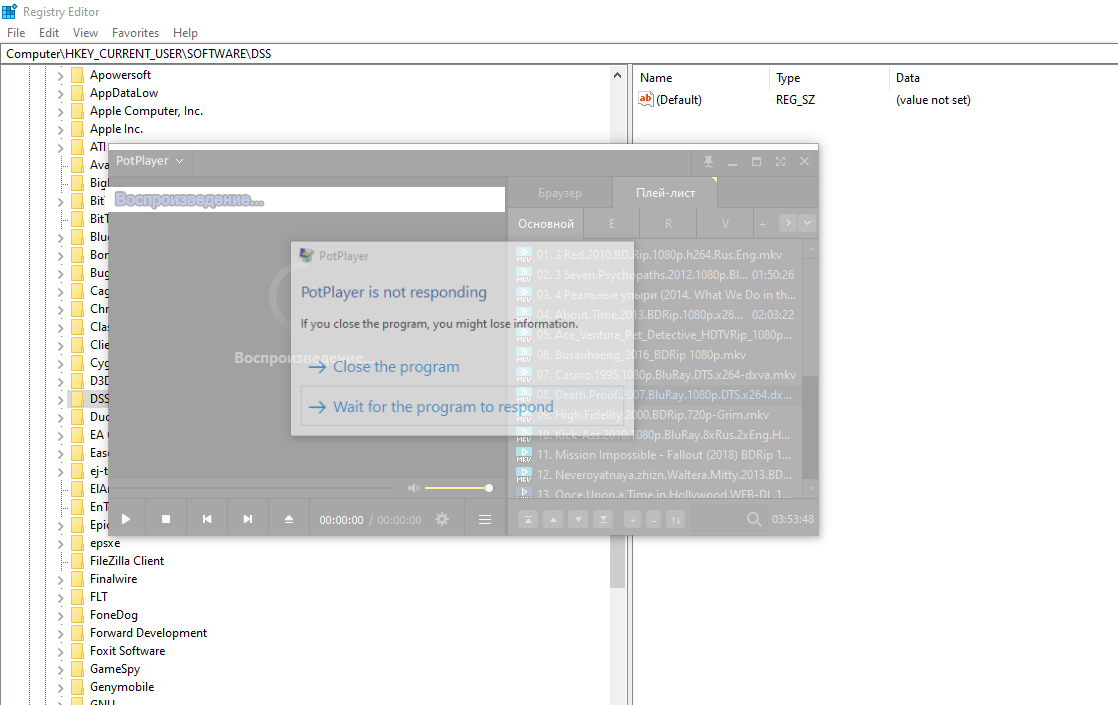This screenshot has height=705, width=1118.
Task: Click the eject/open file button in PotPlayer
Action: 289,519
